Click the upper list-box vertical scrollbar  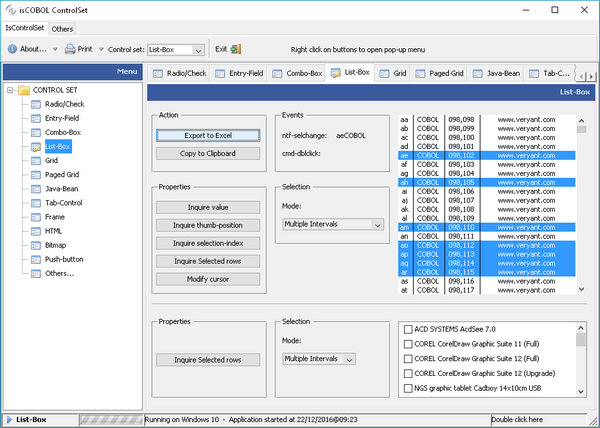coord(582,205)
